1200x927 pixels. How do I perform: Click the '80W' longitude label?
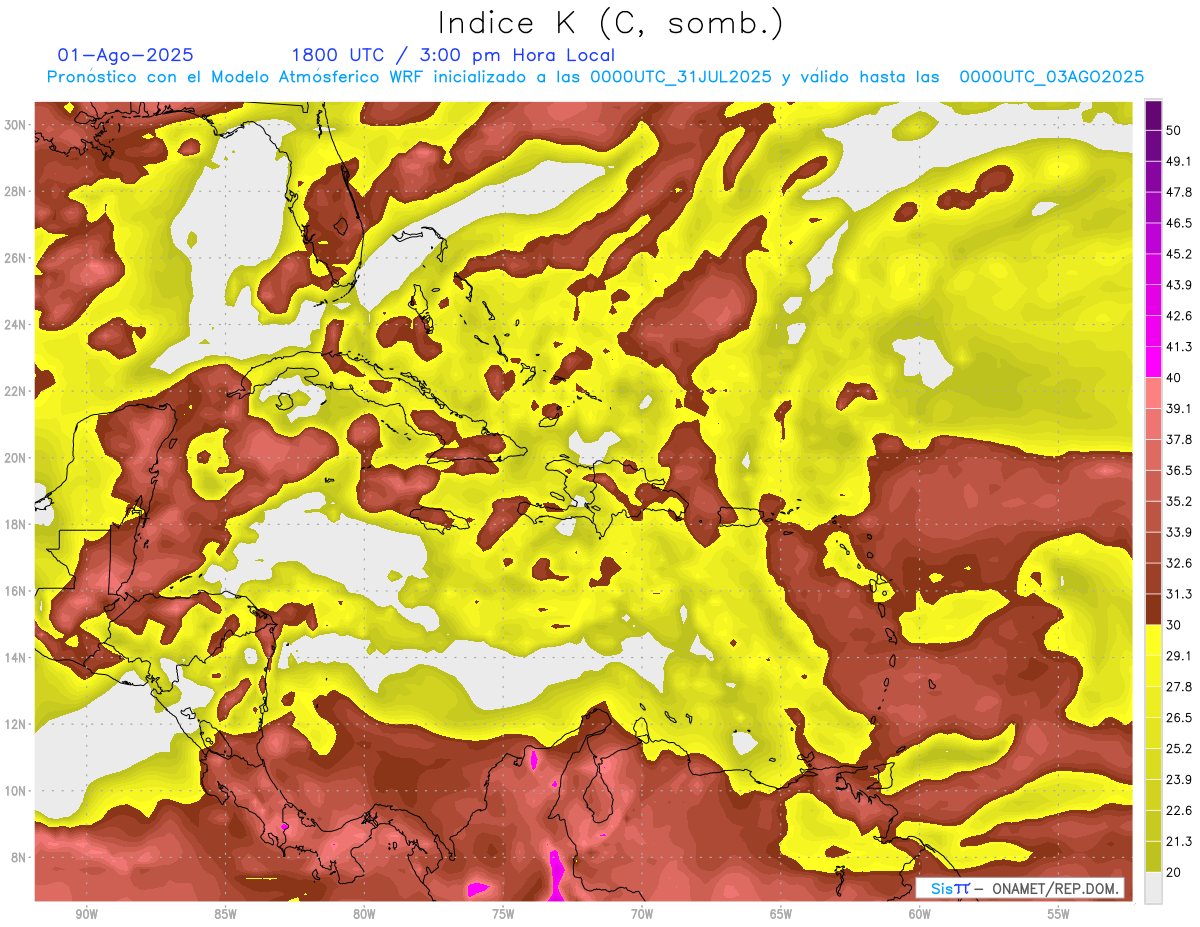[364, 914]
